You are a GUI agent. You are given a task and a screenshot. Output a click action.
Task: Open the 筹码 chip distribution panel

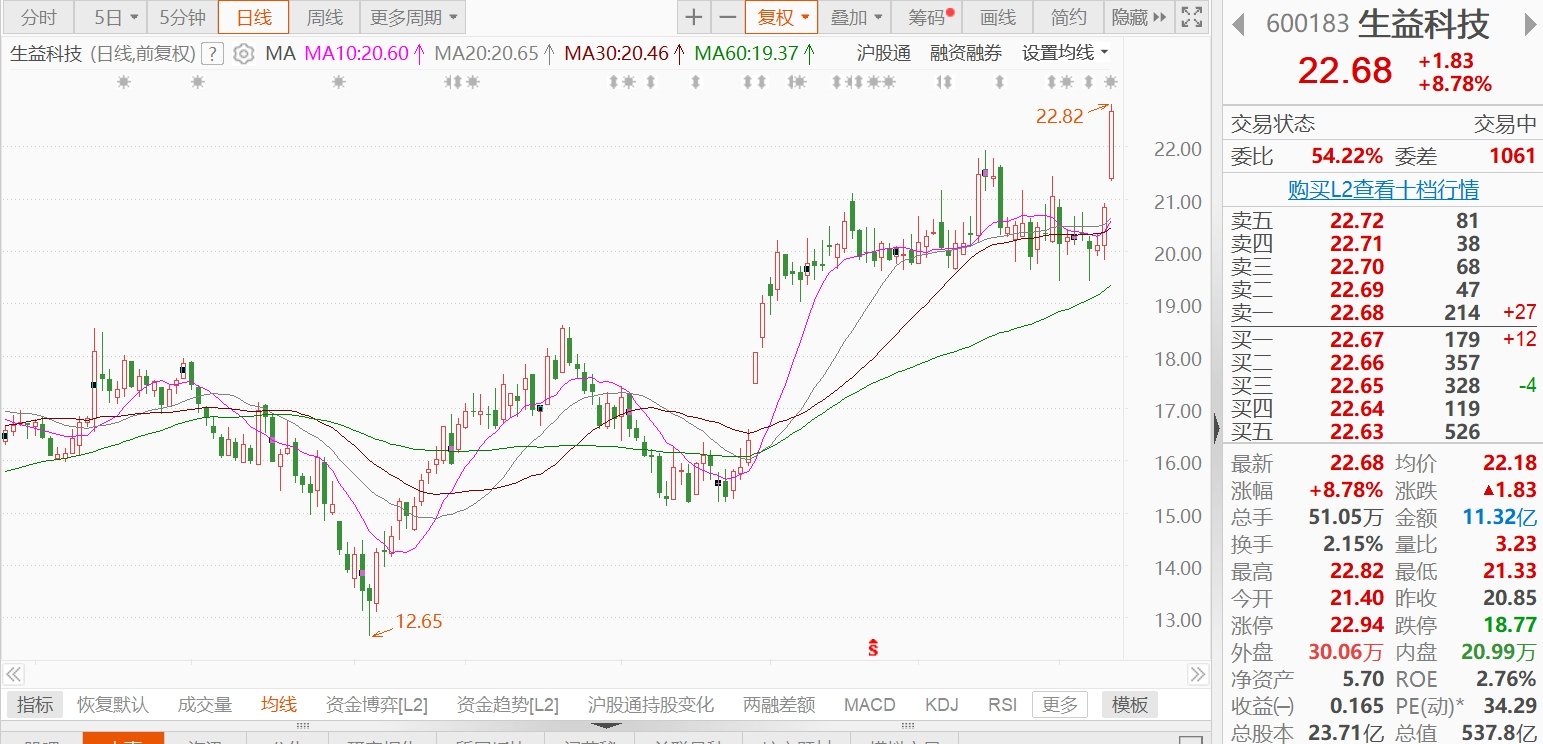929,17
